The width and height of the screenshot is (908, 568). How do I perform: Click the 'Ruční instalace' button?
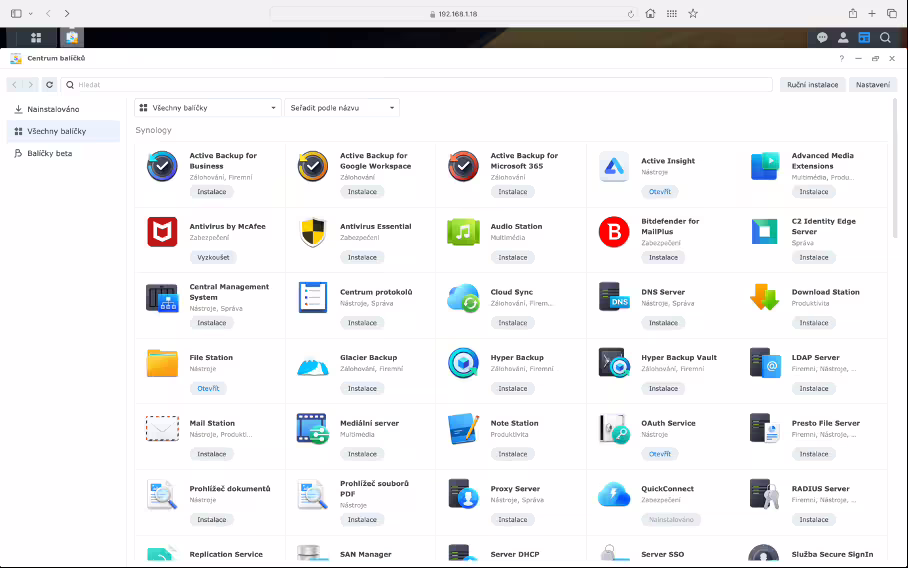(x=812, y=85)
